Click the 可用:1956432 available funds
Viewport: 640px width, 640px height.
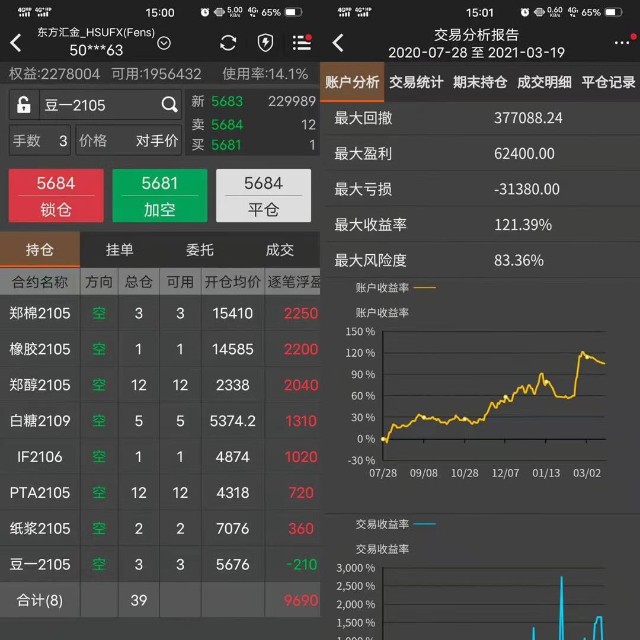156,74
